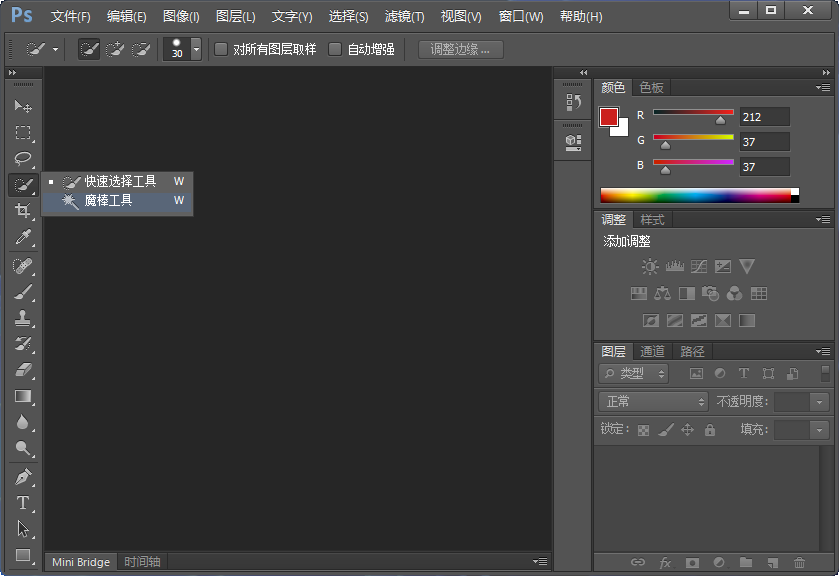The image size is (839, 576).
Task: Add a Levels adjustment
Action: [675, 266]
